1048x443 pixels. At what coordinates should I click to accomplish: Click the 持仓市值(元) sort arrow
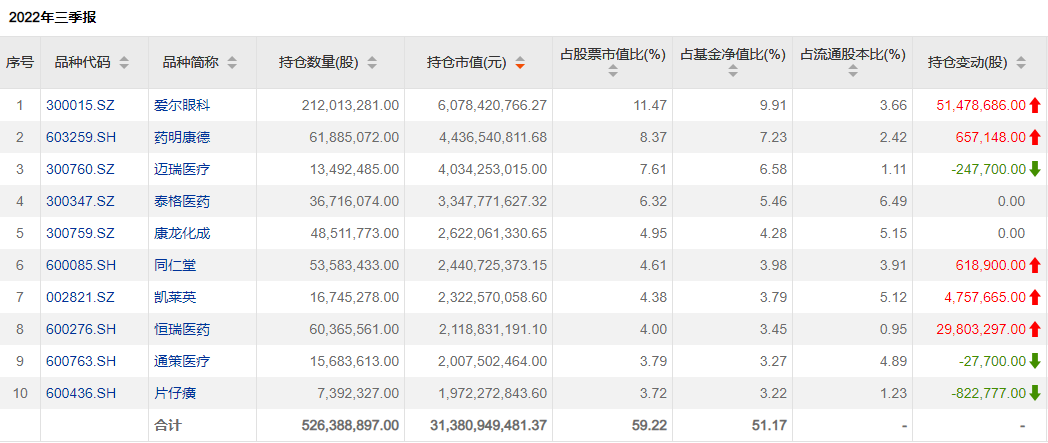[x=520, y=63]
